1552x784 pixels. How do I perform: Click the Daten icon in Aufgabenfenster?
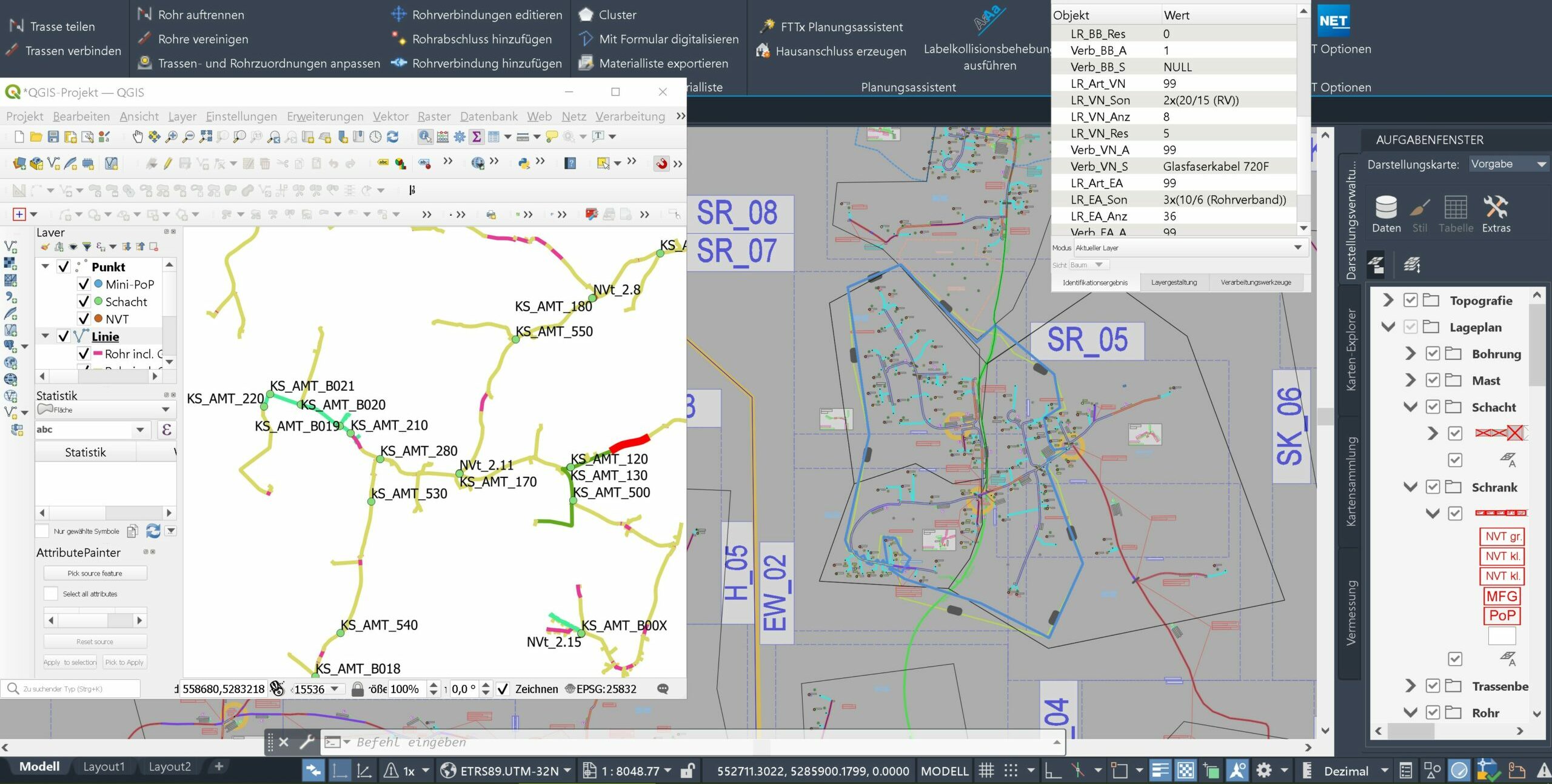click(1386, 214)
